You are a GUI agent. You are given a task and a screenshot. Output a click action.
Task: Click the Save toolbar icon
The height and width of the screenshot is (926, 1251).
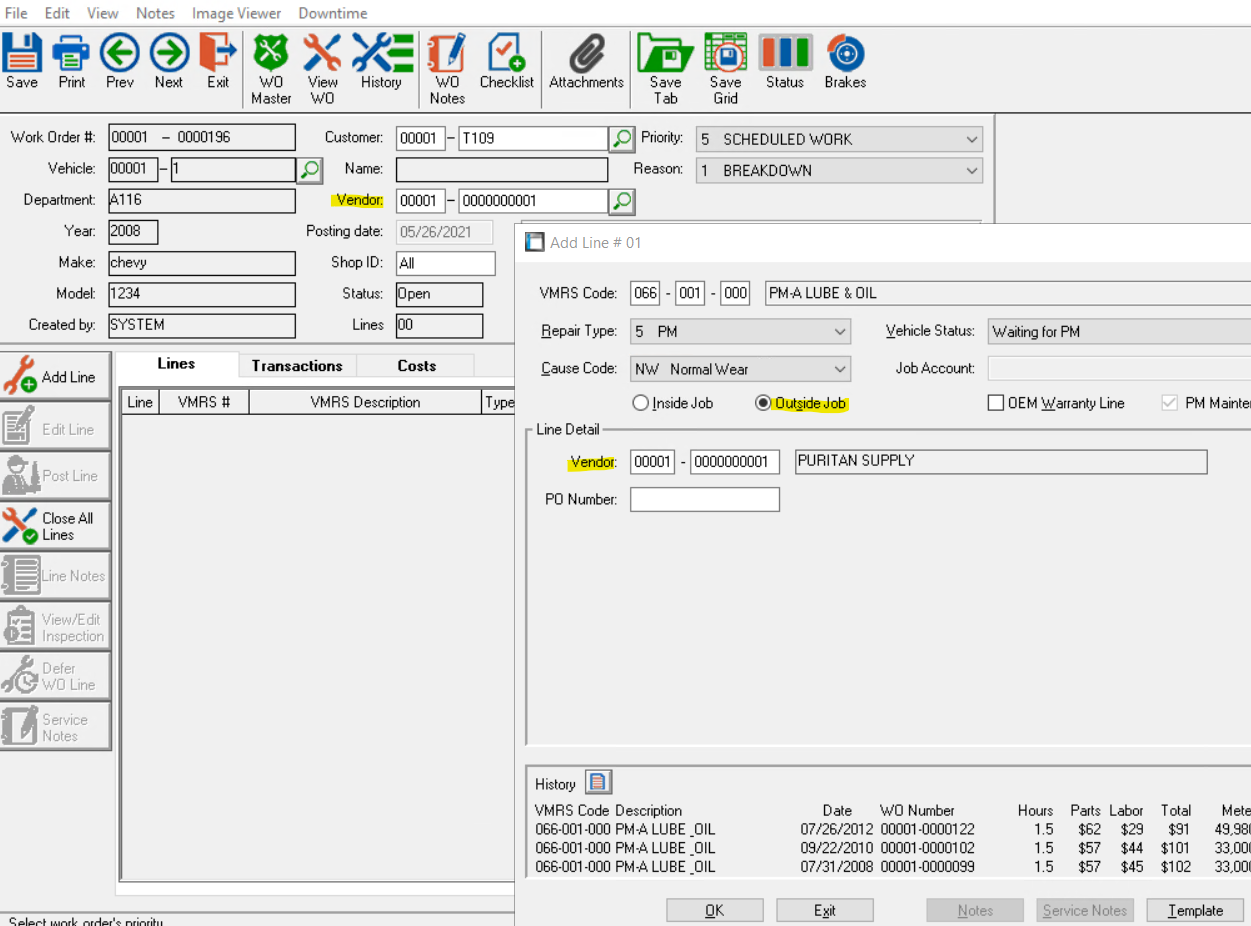pyautogui.click(x=22, y=62)
